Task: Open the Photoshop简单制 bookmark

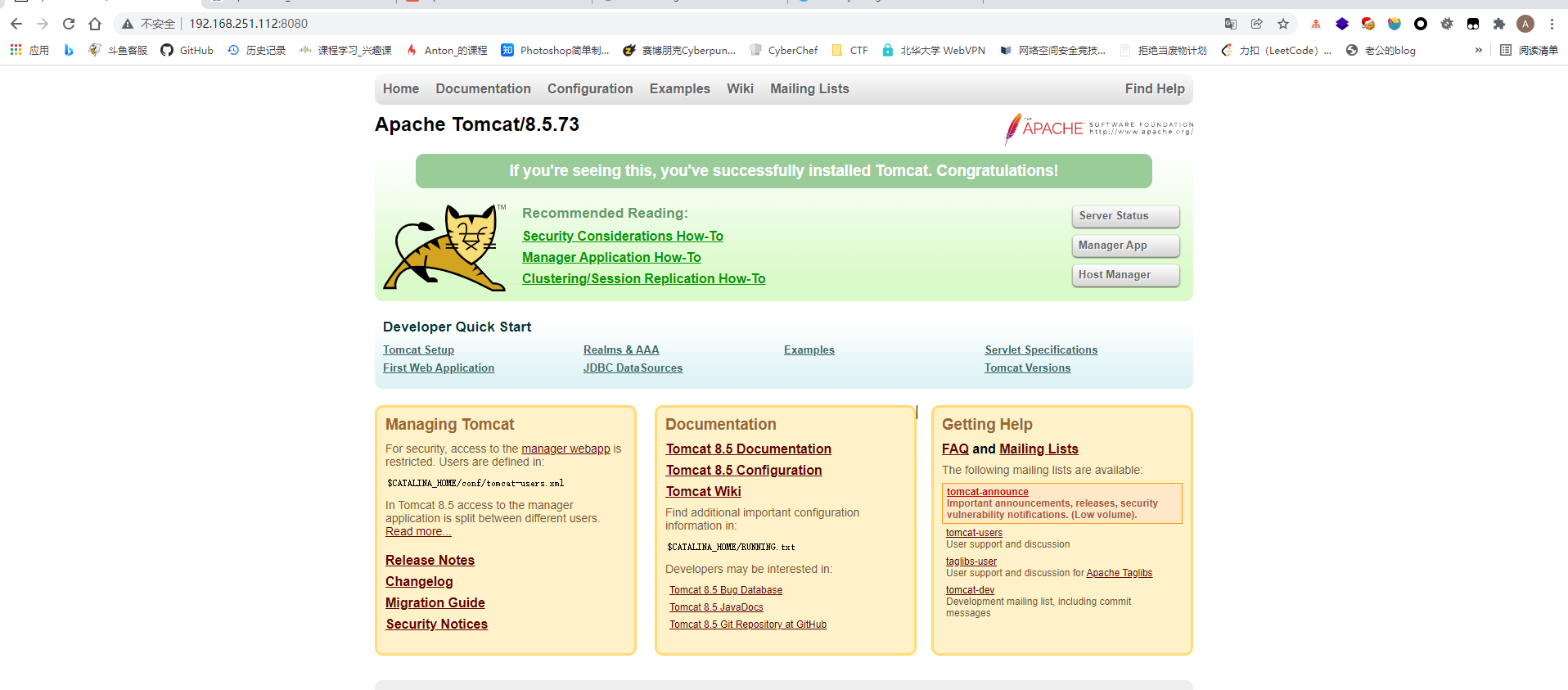Action: coord(555,50)
